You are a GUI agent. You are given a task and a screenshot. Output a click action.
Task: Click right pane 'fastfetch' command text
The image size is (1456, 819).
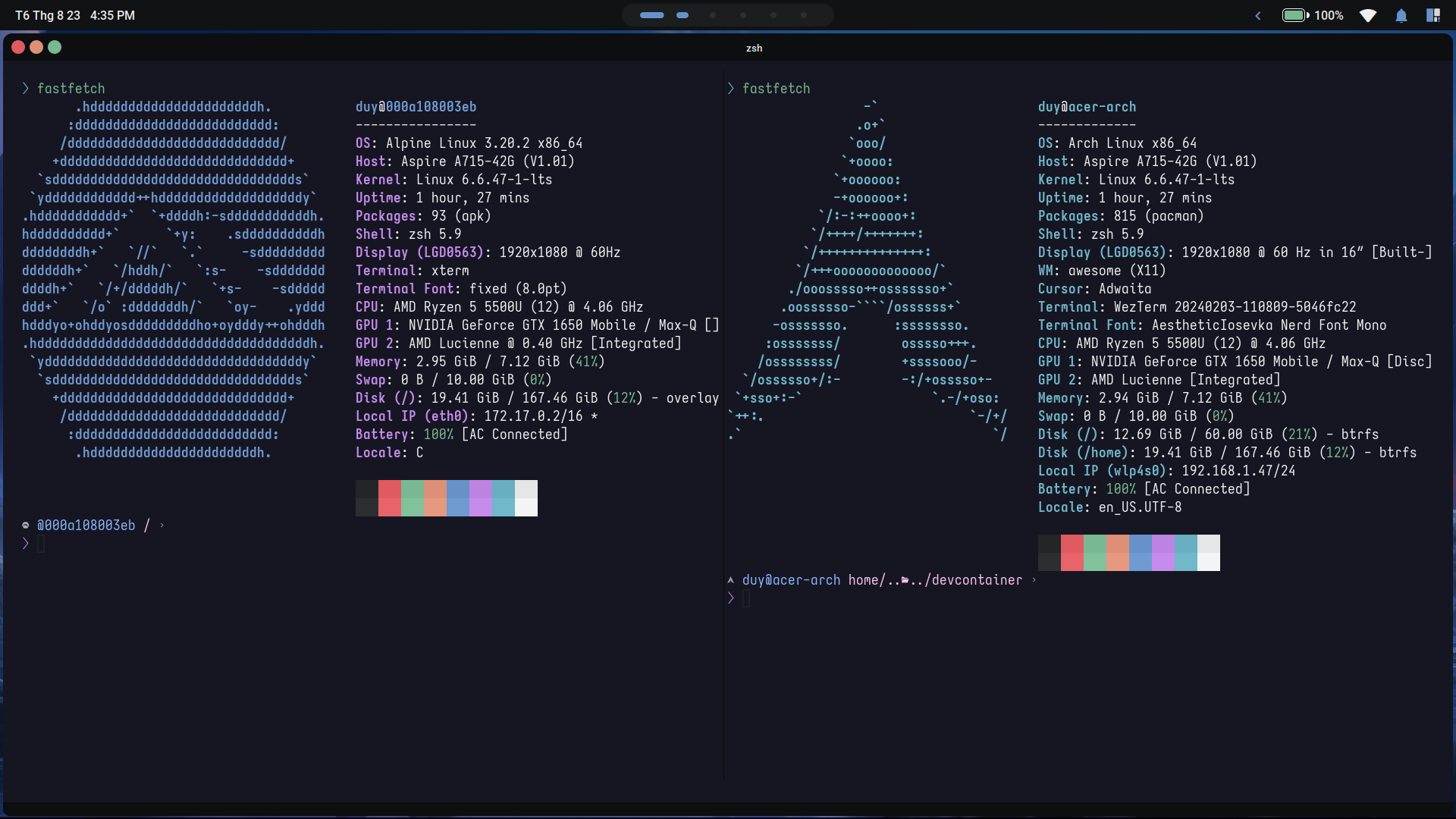coord(777,89)
